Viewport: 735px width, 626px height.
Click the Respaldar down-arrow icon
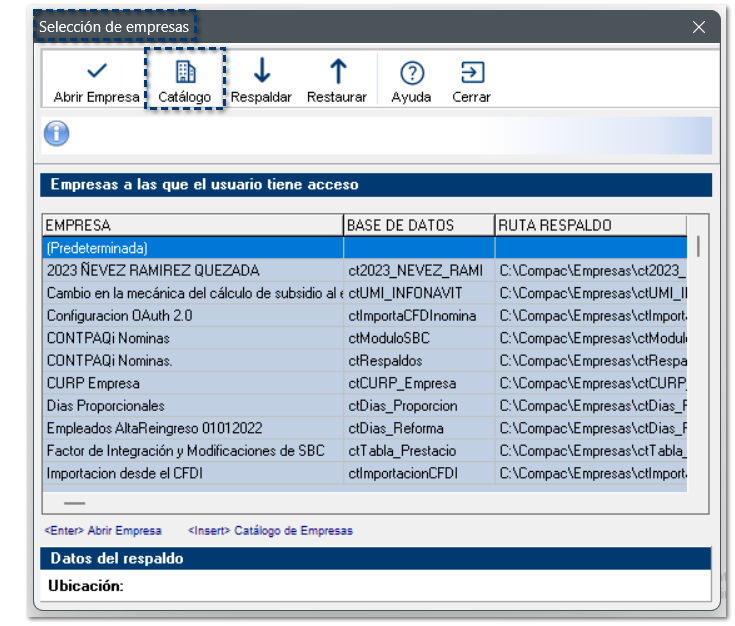point(261,72)
